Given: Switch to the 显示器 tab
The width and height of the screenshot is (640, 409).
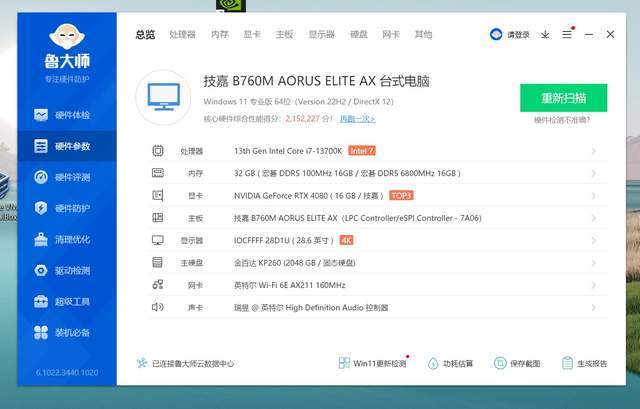Looking at the screenshot, I should coord(322,35).
